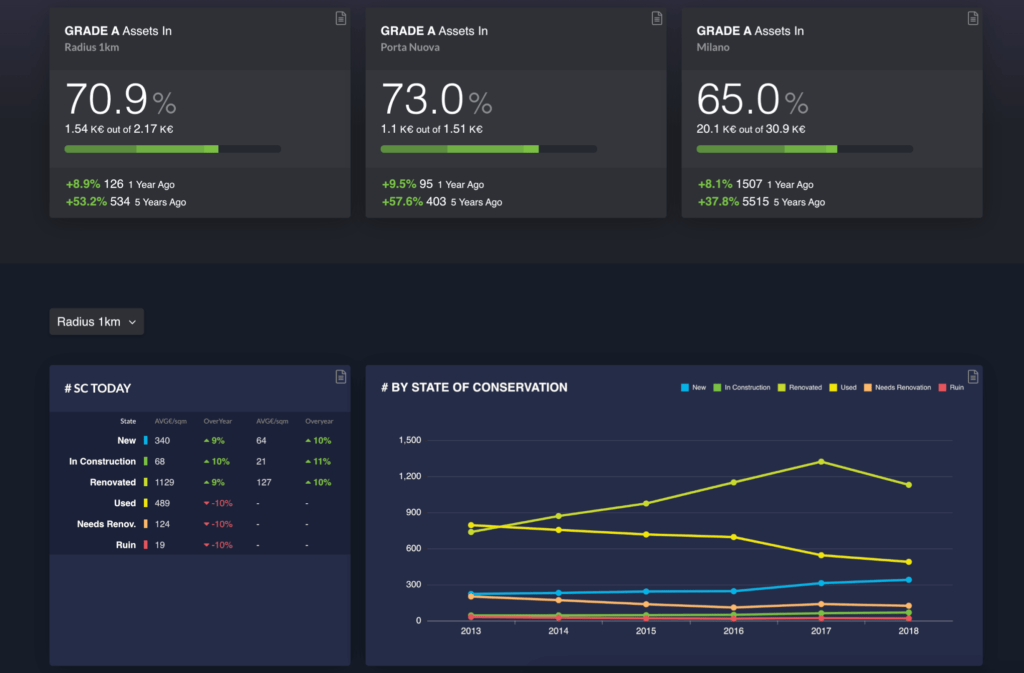The width and height of the screenshot is (1024, 673).
Task: Click the Porta Nuova progress bar
Action: [x=488, y=149]
